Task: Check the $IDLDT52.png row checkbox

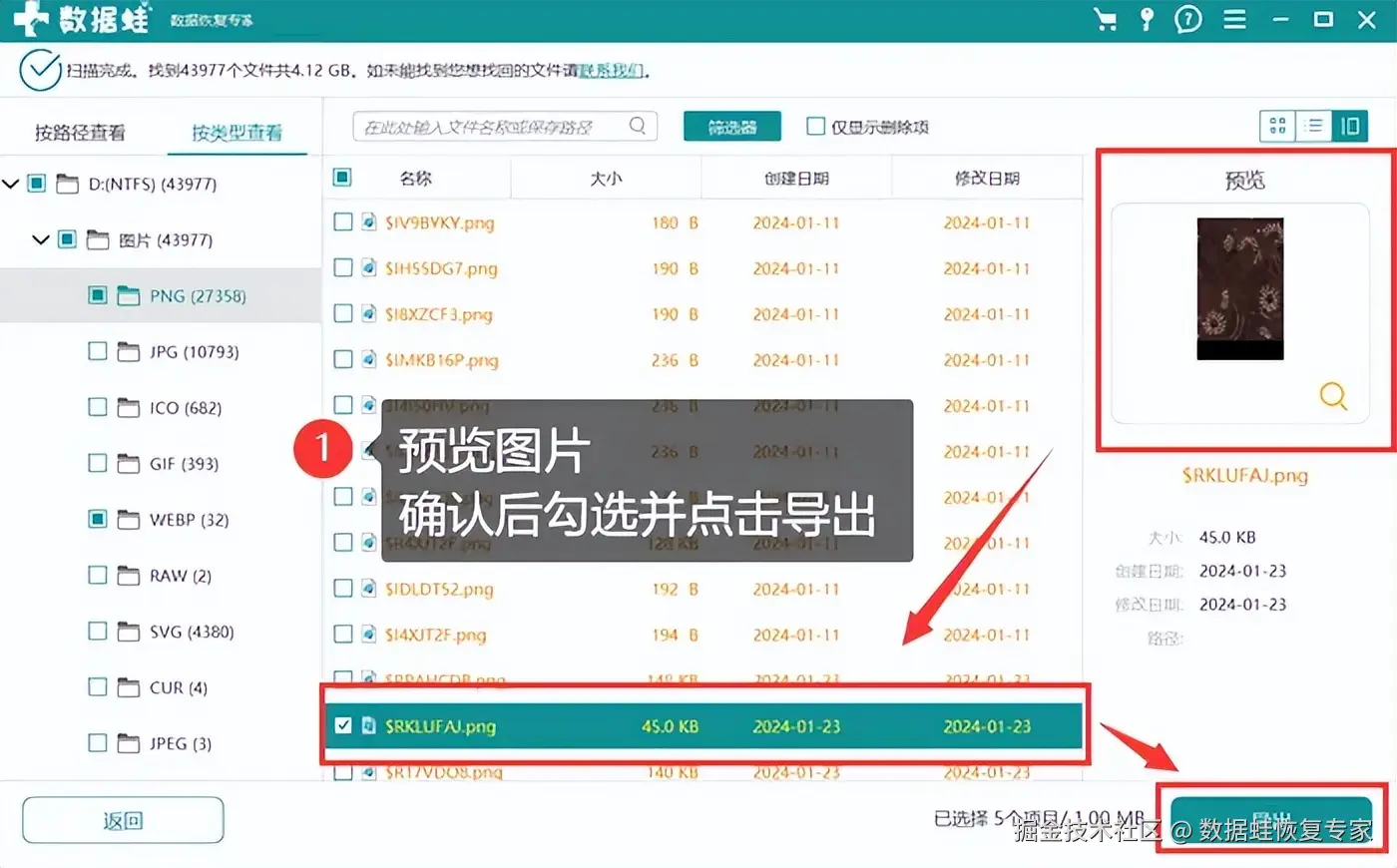Action: pyautogui.click(x=342, y=589)
